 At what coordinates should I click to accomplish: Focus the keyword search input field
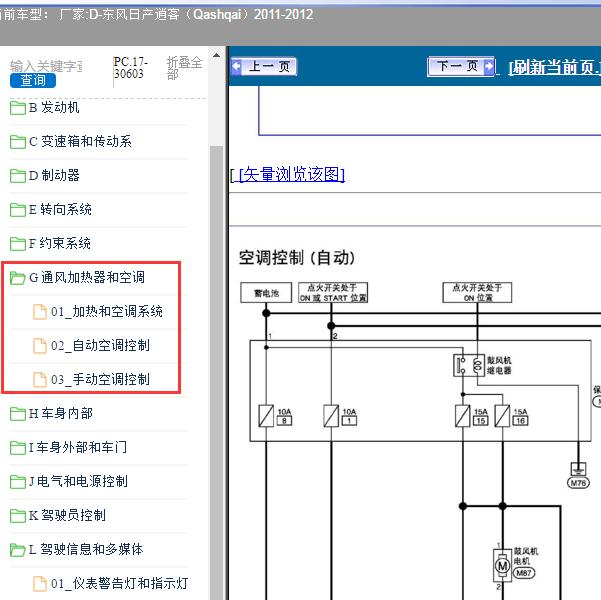pos(46,66)
